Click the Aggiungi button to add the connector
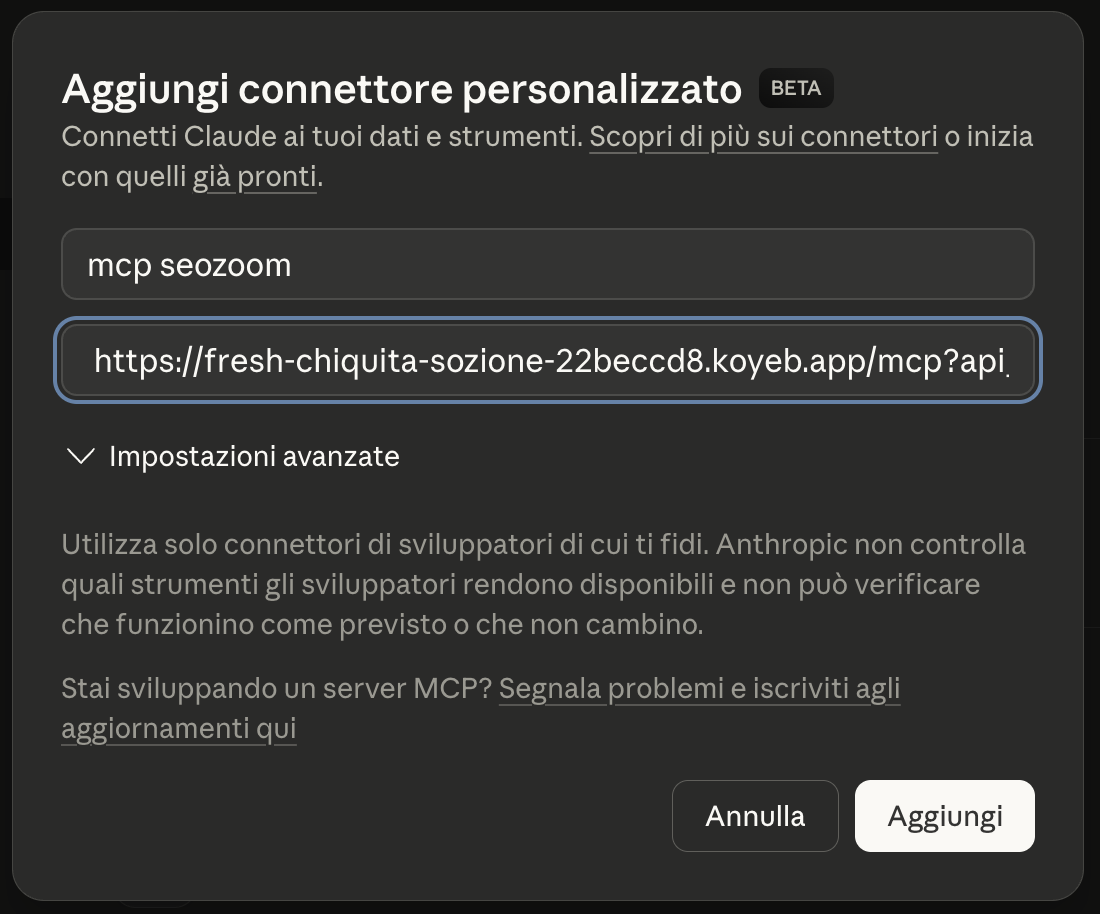1100x914 pixels. 944,816
